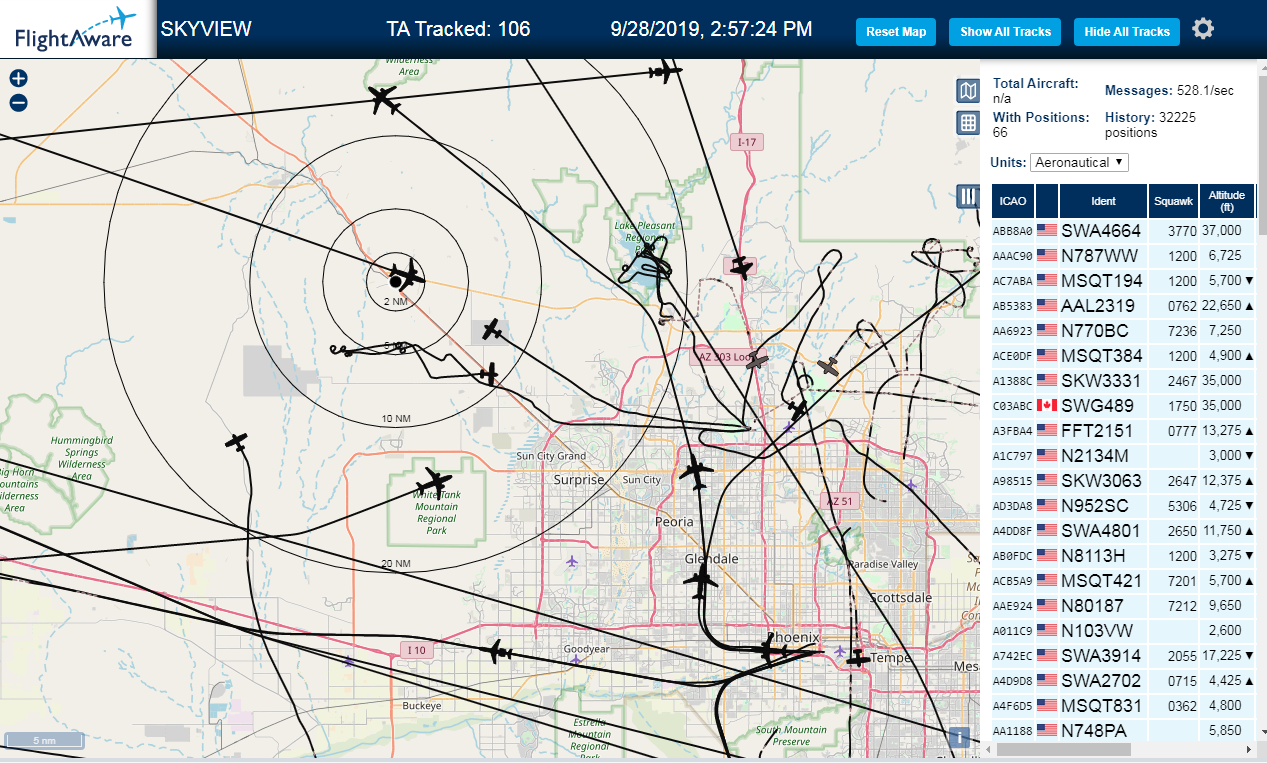
Task: Click Canadian flag in SWG489 row
Action: coord(1047,405)
